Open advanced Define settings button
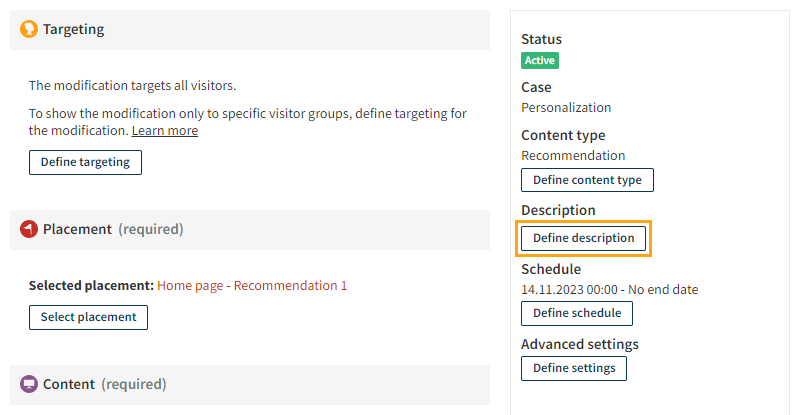Viewport: 800px width, 415px height. 574,368
